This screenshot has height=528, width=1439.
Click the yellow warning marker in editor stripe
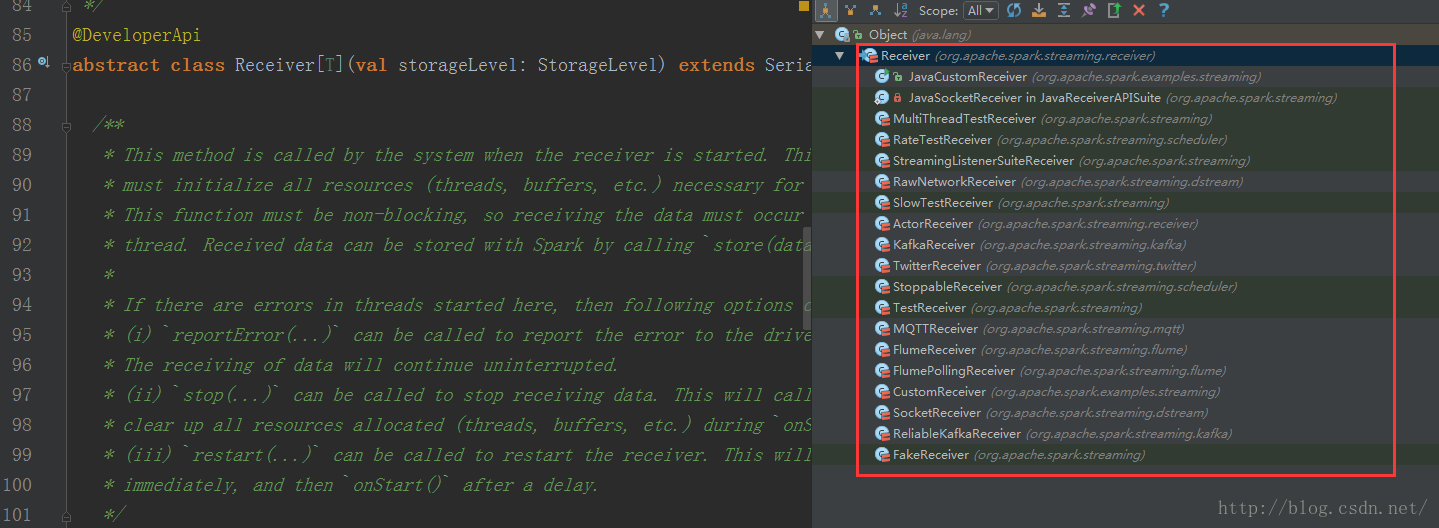point(804,6)
